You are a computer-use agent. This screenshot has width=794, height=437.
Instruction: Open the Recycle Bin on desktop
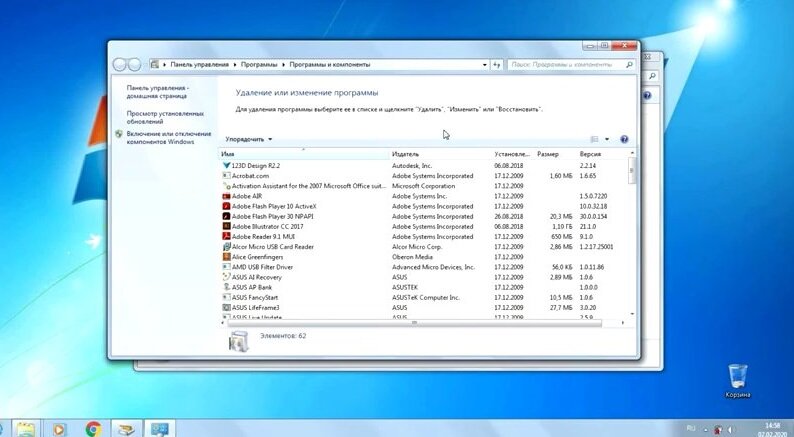click(737, 380)
